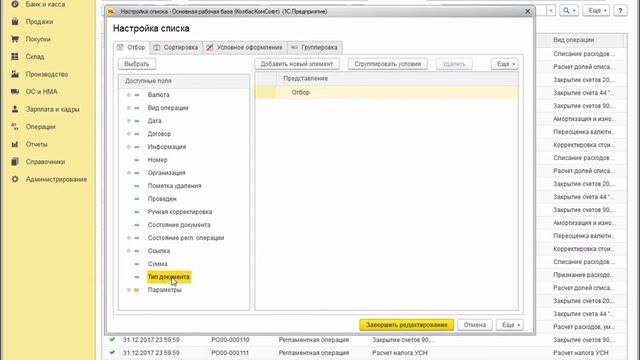The width and height of the screenshot is (640, 360).
Task: Open the Еще dropdown above the filter table
Action: tap(505, 64)
